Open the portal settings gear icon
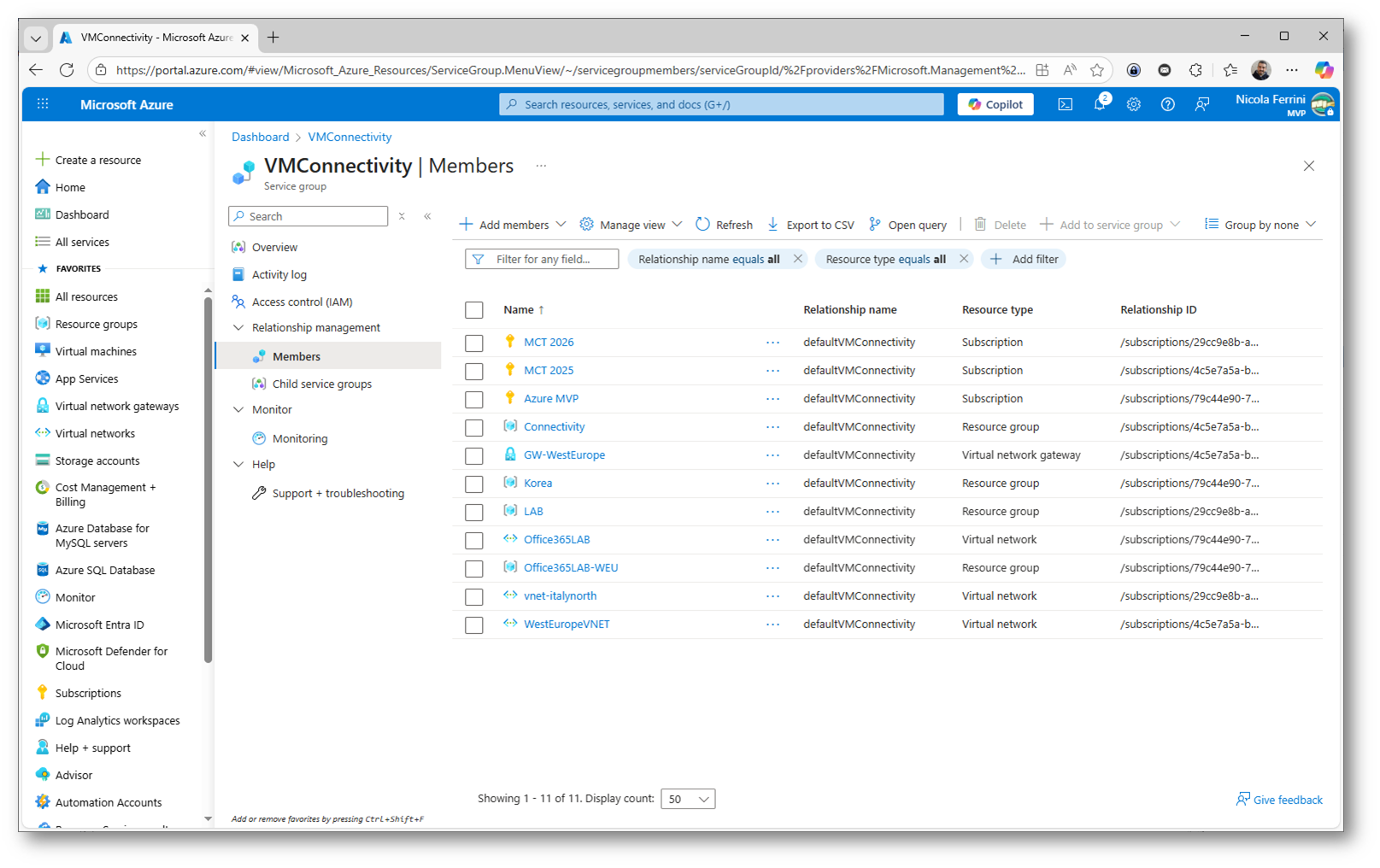Screen dimensions: 1380x868 [1133, 104]
